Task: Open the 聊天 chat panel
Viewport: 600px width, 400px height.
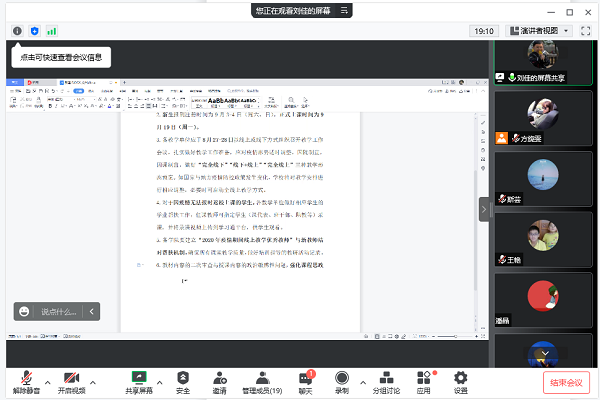Action: pyautogui.click(x=305, y=382)
